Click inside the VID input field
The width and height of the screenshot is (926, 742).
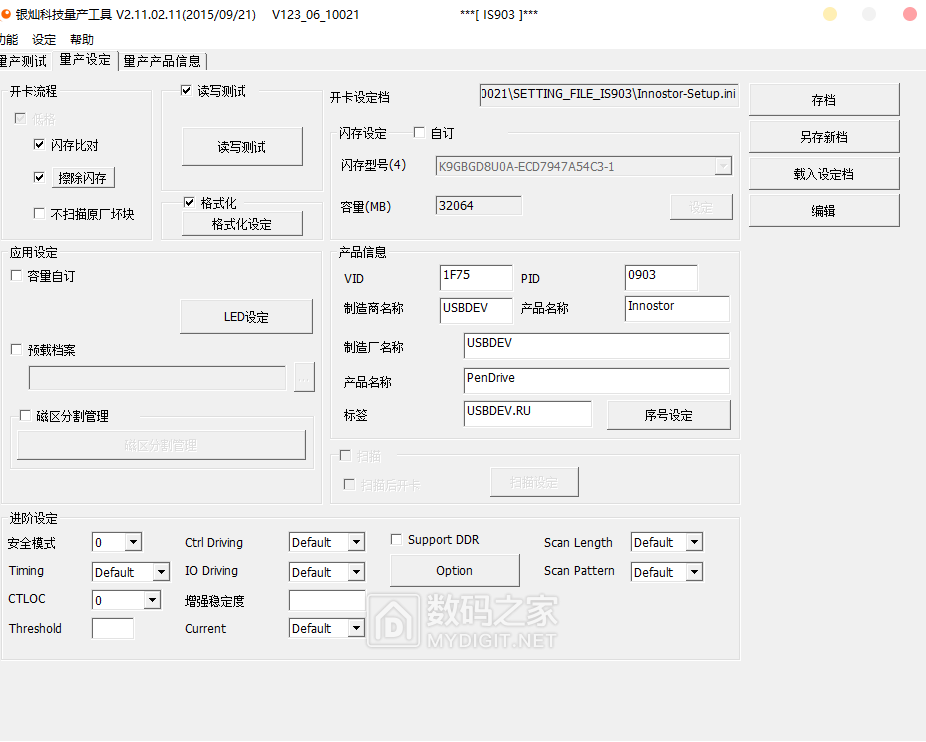[475, 277]
